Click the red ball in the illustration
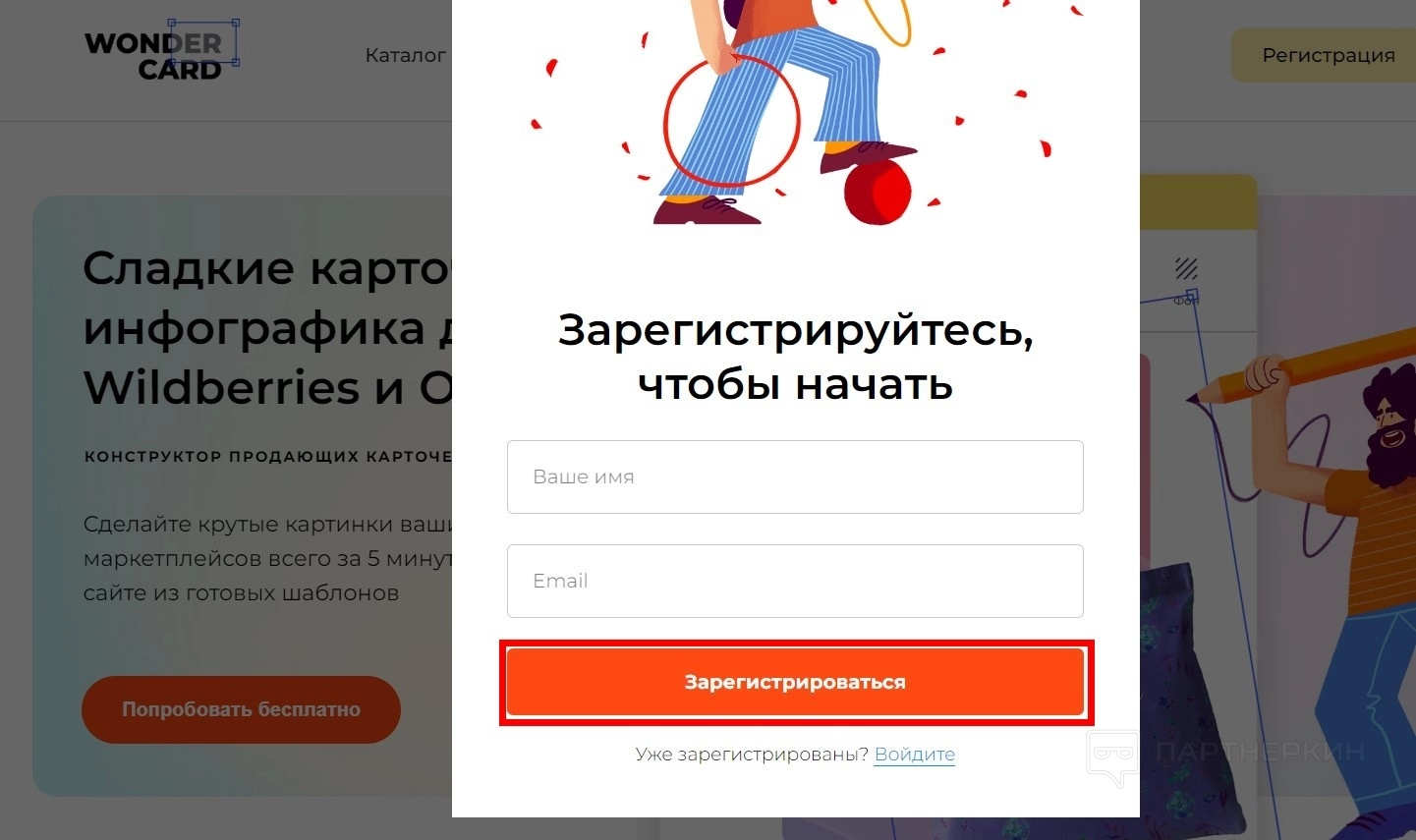This screenshot has height=840, width=1416. coord(878,192)
